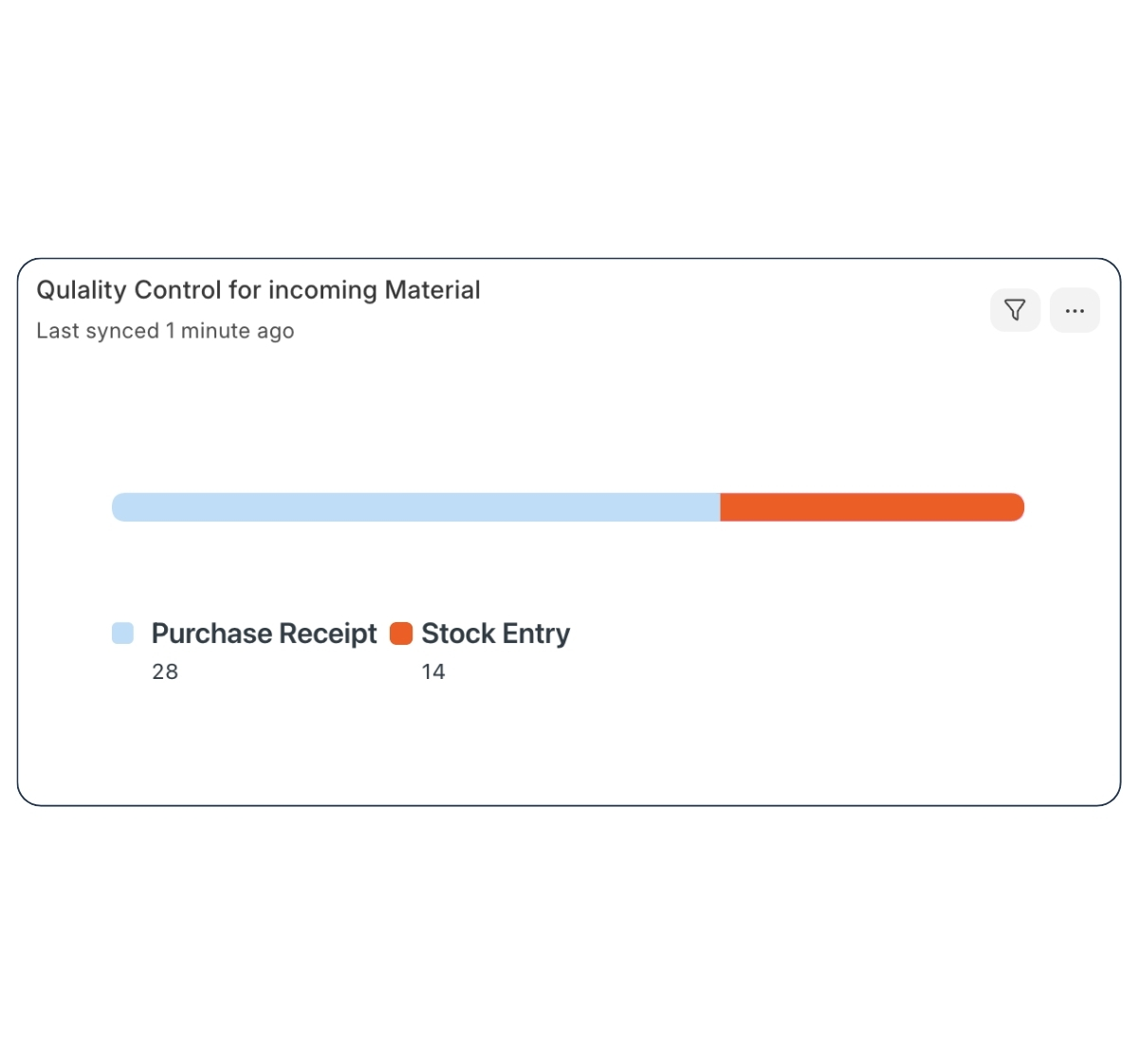Click the rounded left end of the blue bar
Image resolution: width=1138 pixels, height=1064 pixels.
119,507
